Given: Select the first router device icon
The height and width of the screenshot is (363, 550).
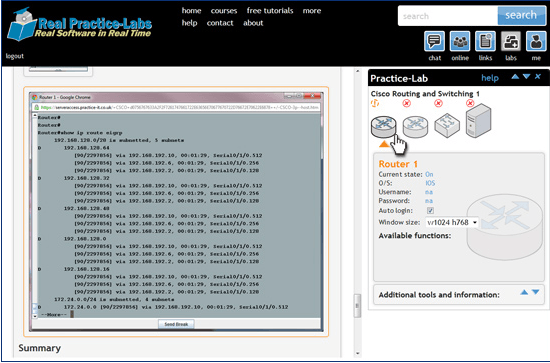Looking at the screenshot, I should pos(384,127).
